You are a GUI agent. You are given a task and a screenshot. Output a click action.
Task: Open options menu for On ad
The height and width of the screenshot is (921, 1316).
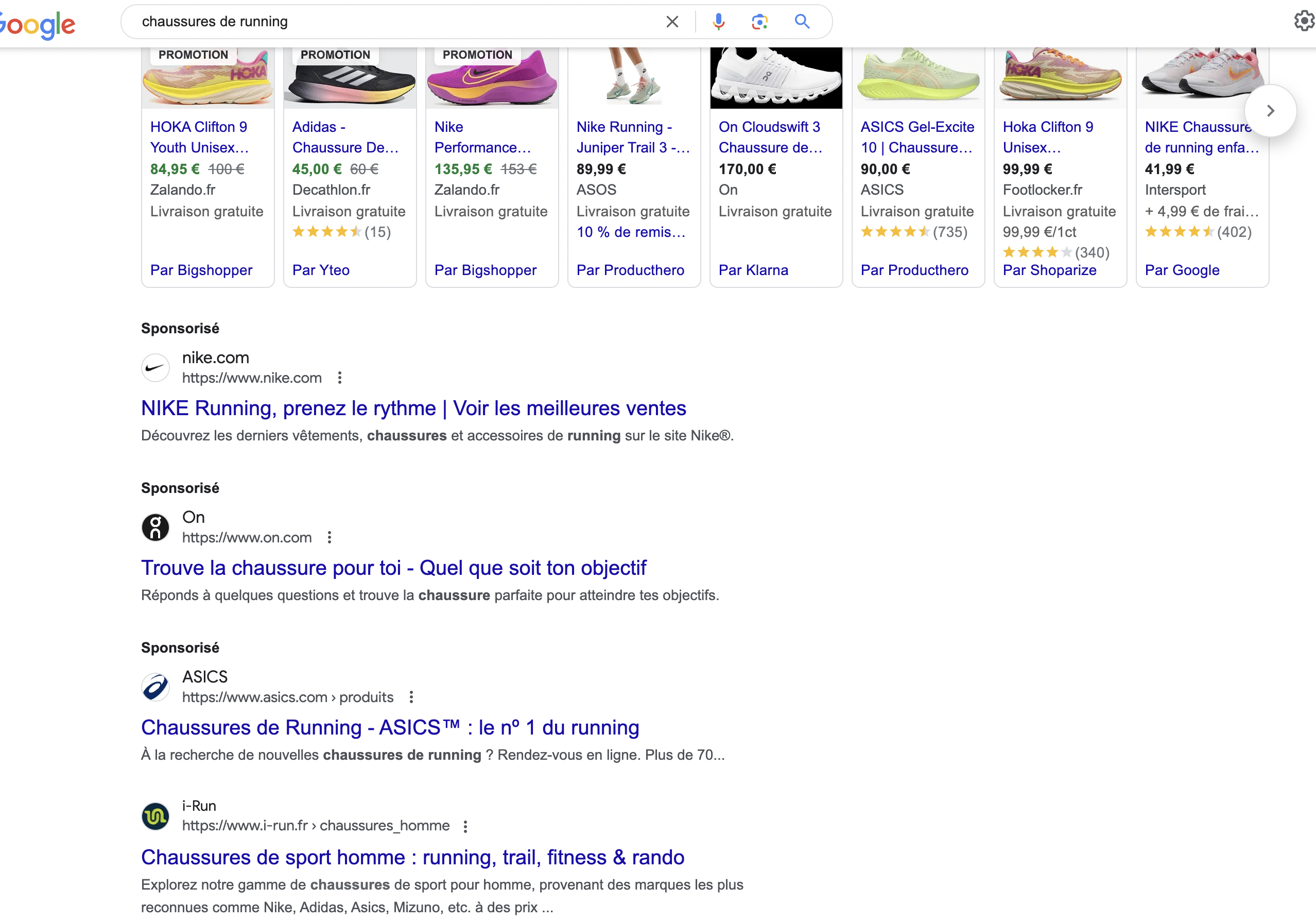(330, 537)
